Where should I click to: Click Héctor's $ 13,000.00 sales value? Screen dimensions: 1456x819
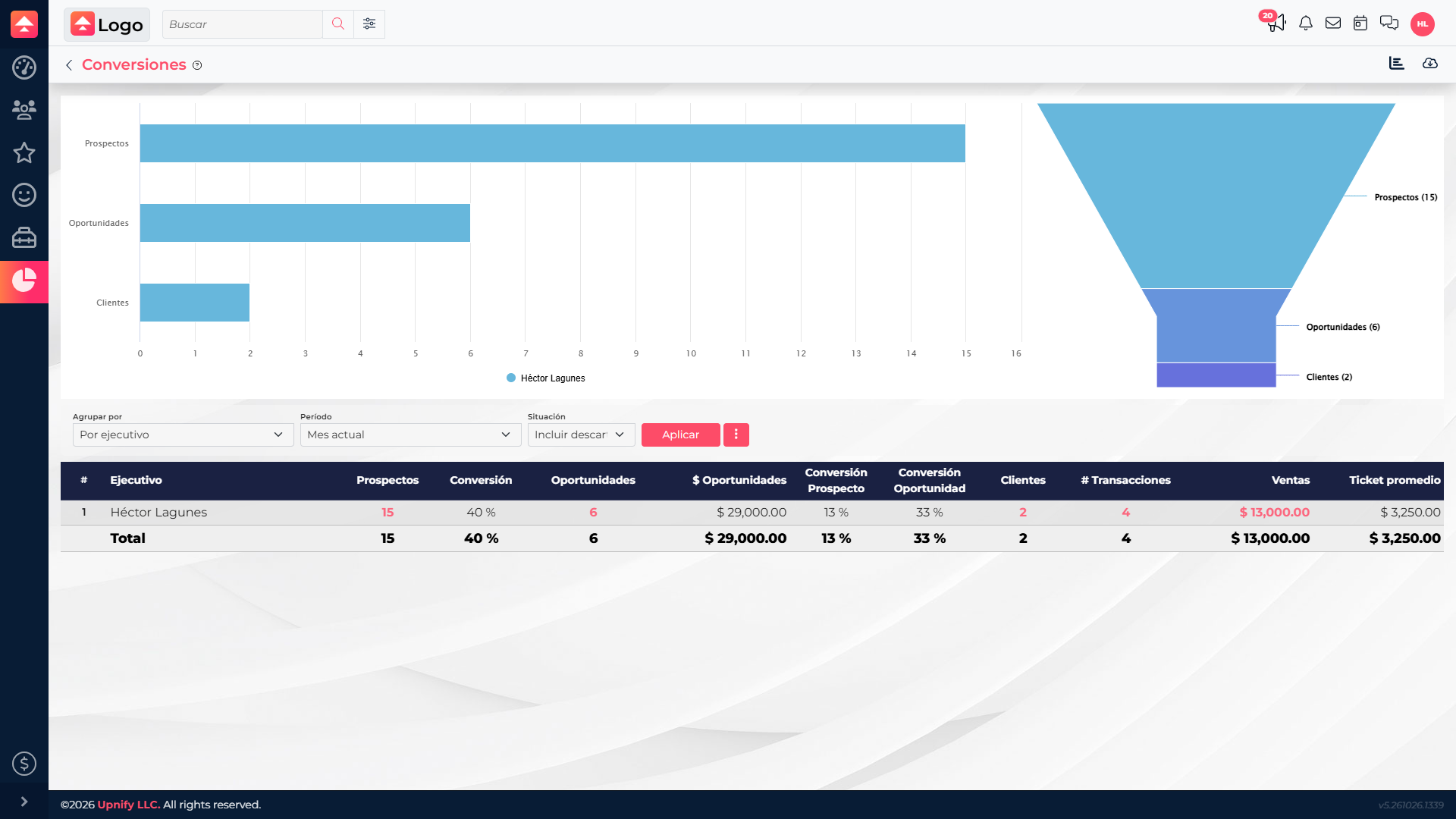[x=1274, y=513]
